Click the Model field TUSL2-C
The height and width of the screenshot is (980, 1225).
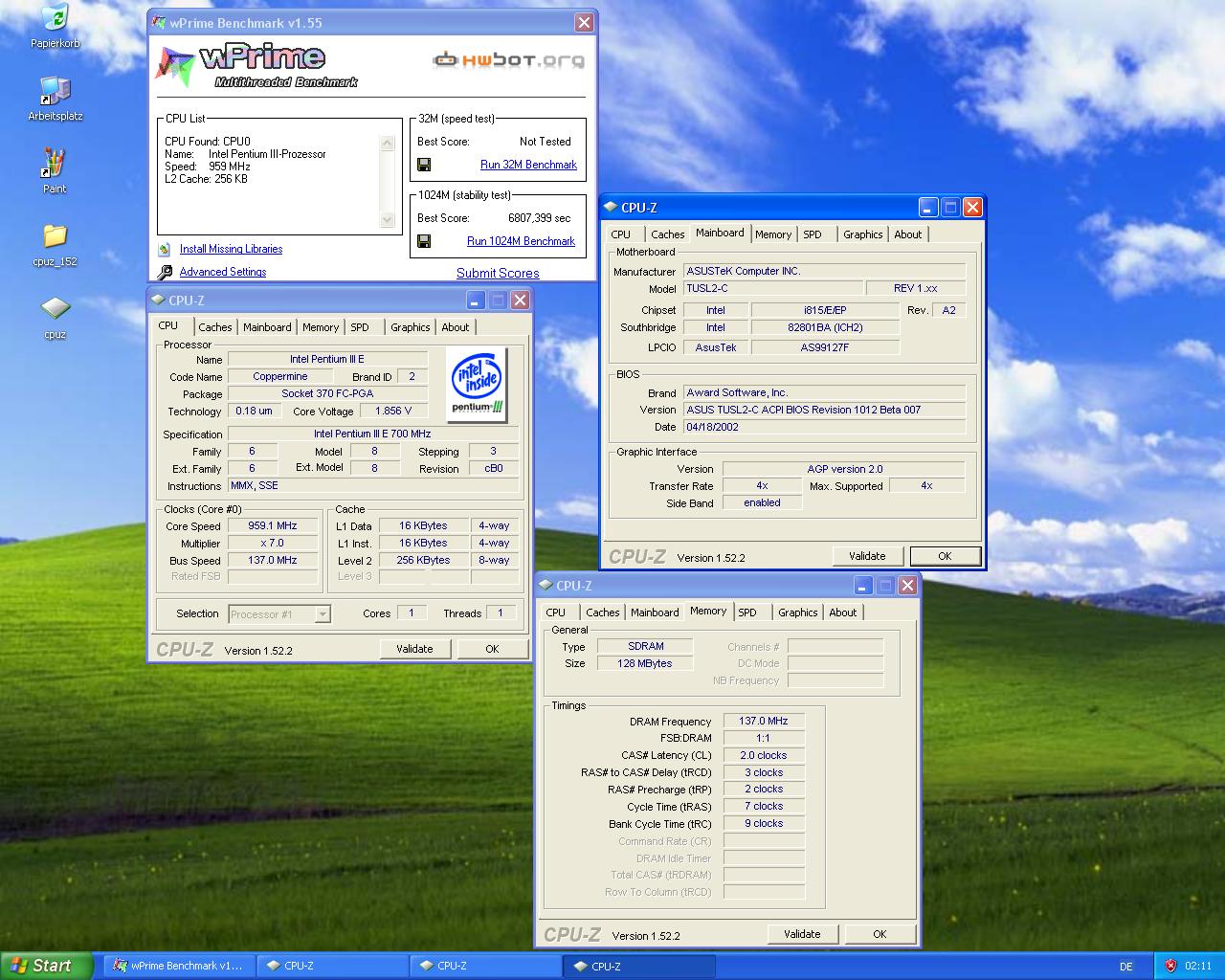tap(772, 288)
